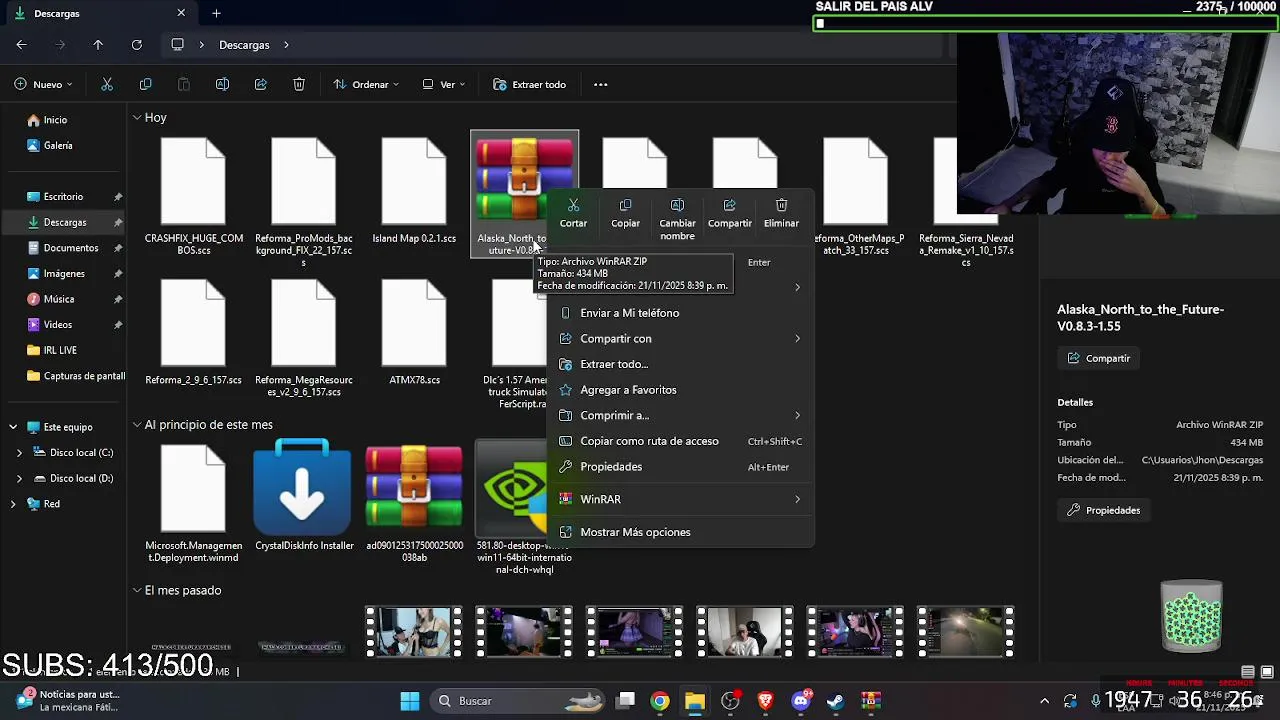
Task: Select the Alaska_North WinRAR archive icon
Action: (524, 179)
